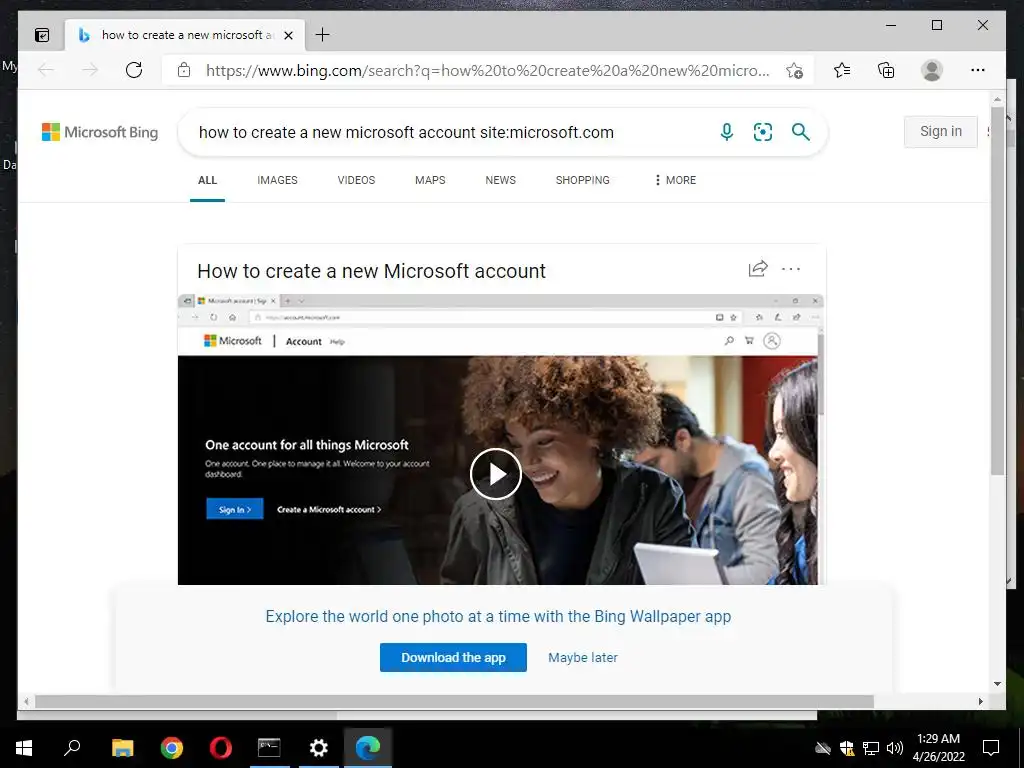1024x768 pixels.
Task: Switch to NEWS results tab
Action: tap(500, 180)
